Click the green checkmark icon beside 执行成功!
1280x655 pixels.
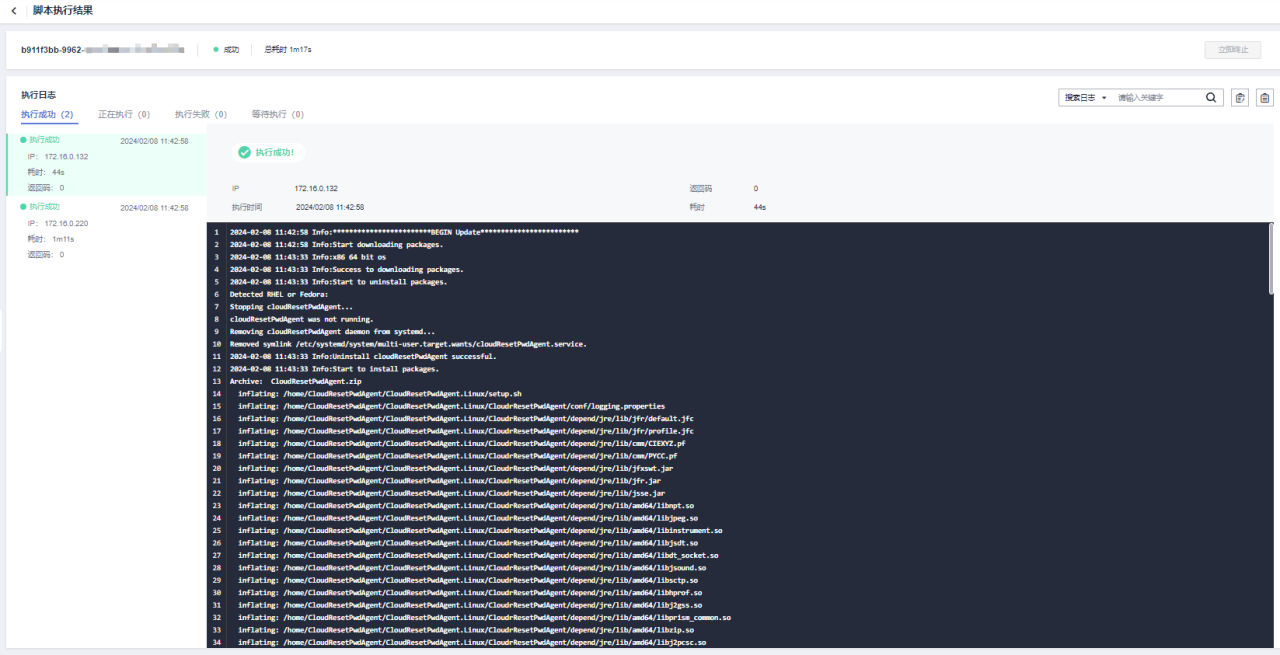(244, 152)
